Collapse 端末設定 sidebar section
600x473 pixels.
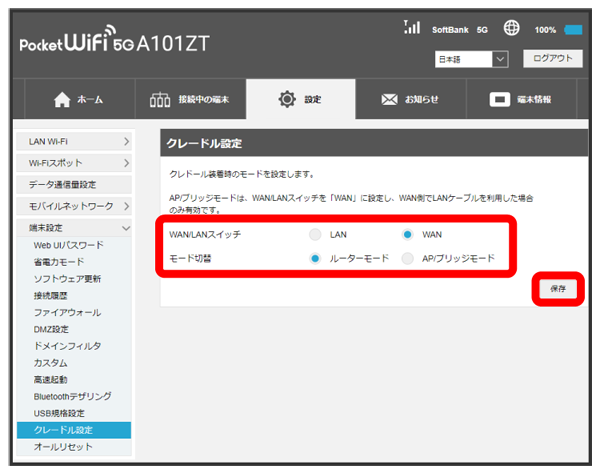click(73, 228)
